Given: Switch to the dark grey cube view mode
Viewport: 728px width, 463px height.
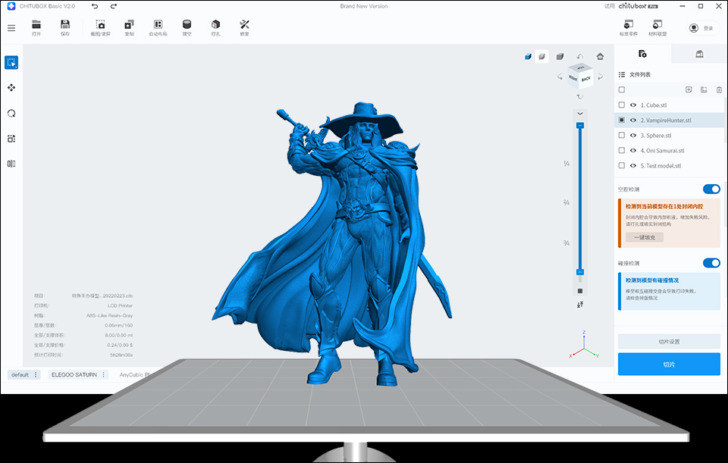Looking at the screenshot, I should (x=560, y=57).
